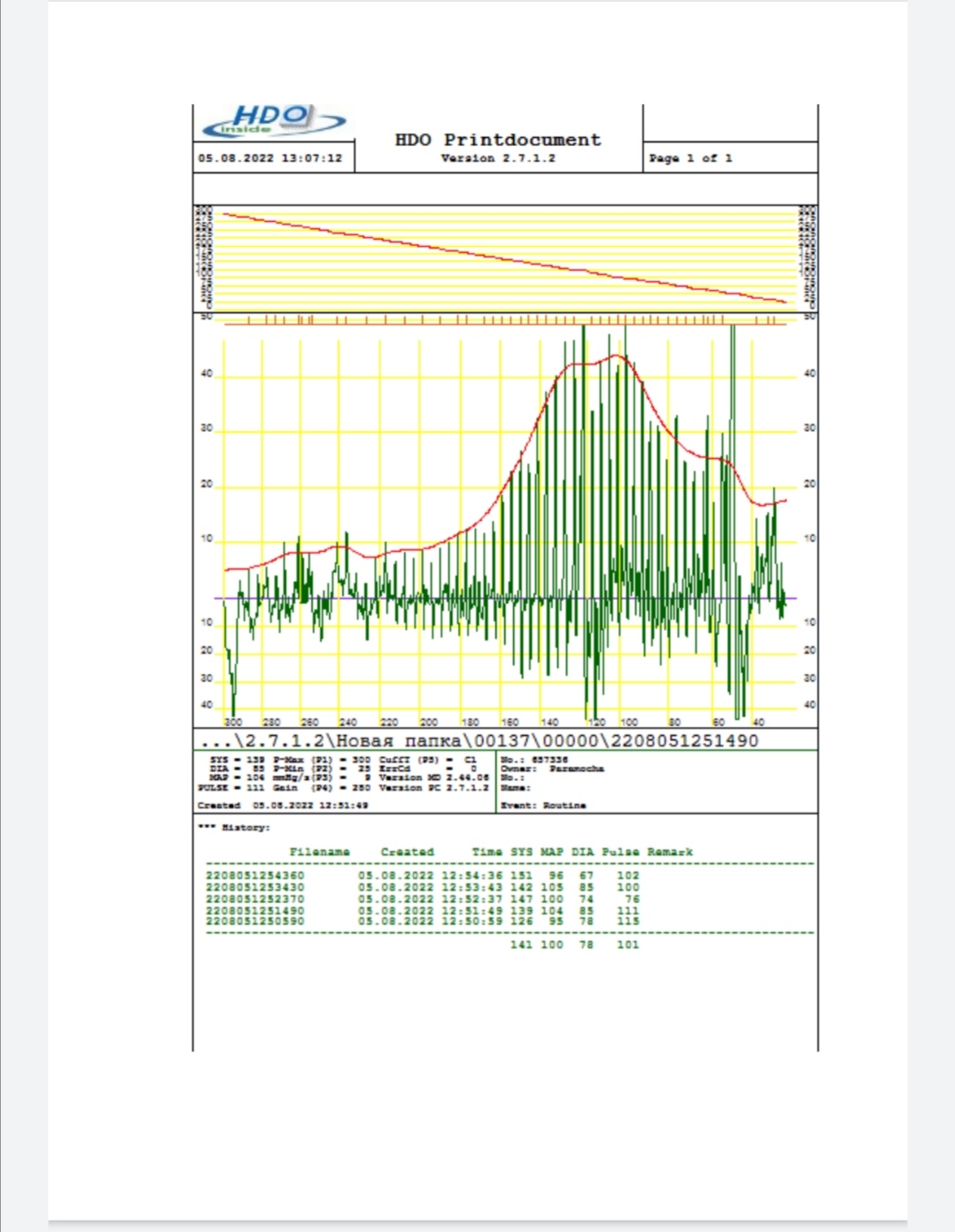Image resolution: width=955 pixels, height=1232 pixels.
Task: Click history filename 2208051254360
Action: click(256, 876)
